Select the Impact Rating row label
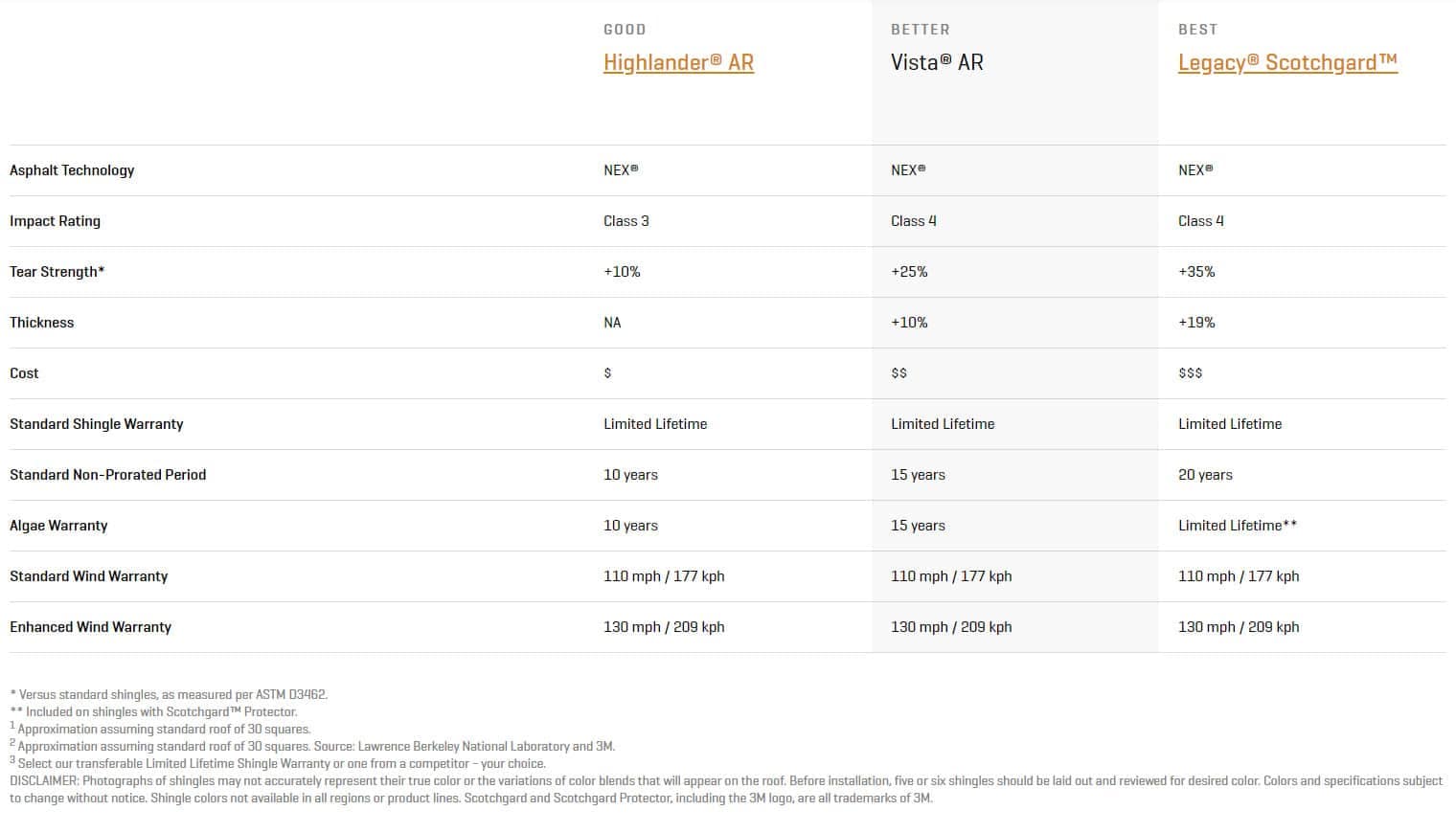This screenshot has height=833, width=1456. [x=55, y=221]
